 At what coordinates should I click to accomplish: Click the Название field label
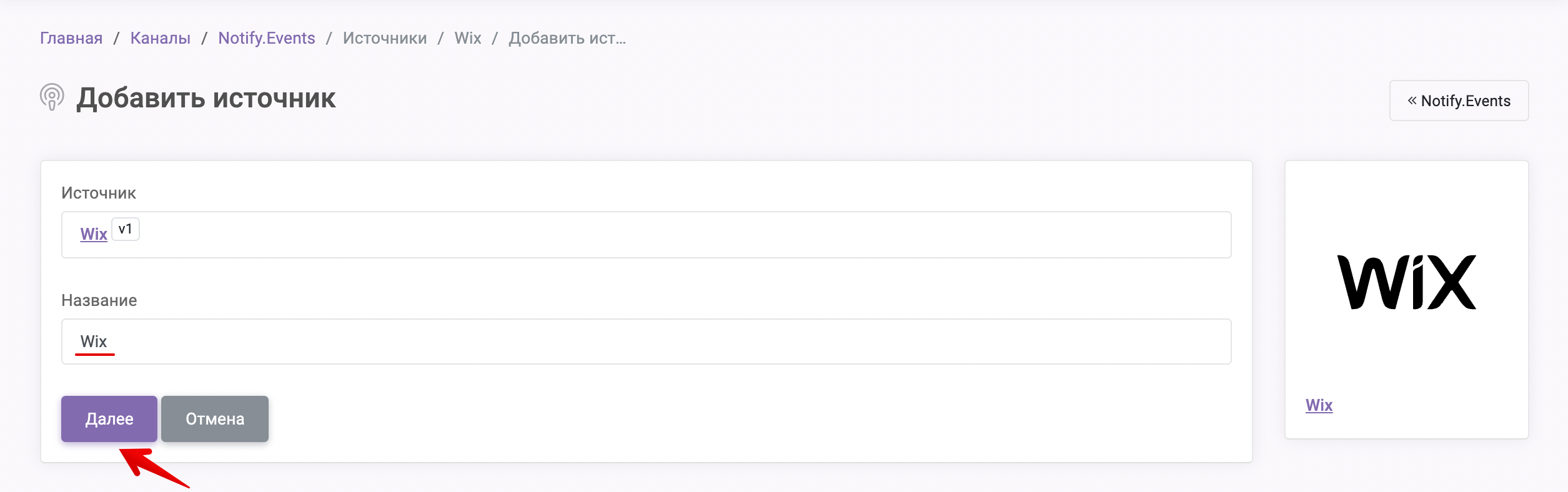[x=99, y=300]
